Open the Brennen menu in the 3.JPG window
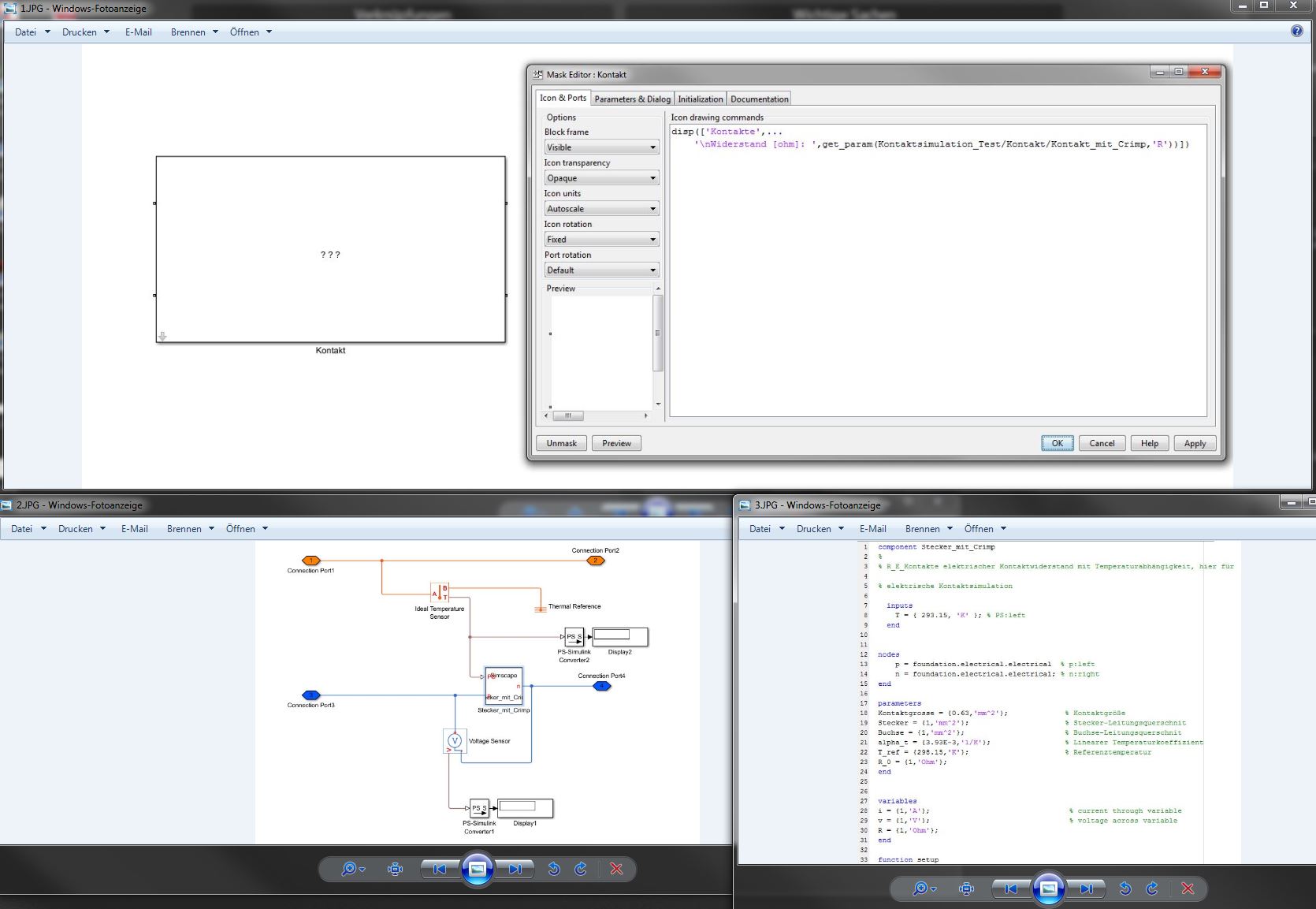Screen dimensions: 1316x909 [923, 529]
